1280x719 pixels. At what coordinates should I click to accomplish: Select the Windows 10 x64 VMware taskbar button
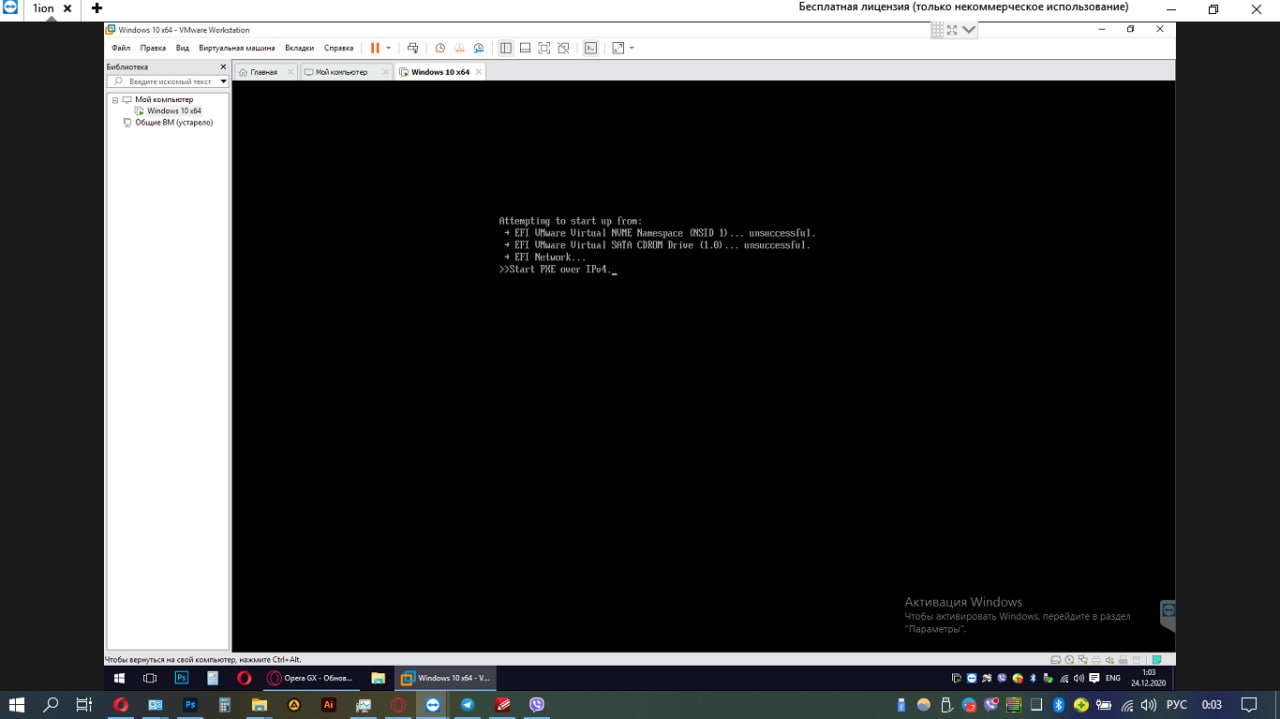coord(445,678)
